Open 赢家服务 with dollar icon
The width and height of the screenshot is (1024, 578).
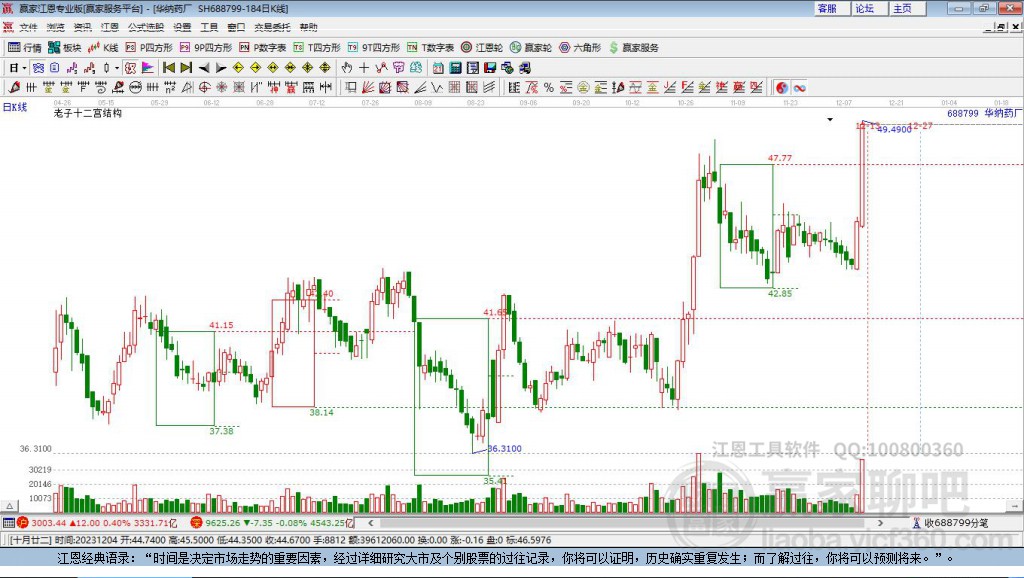coord(633,48)
